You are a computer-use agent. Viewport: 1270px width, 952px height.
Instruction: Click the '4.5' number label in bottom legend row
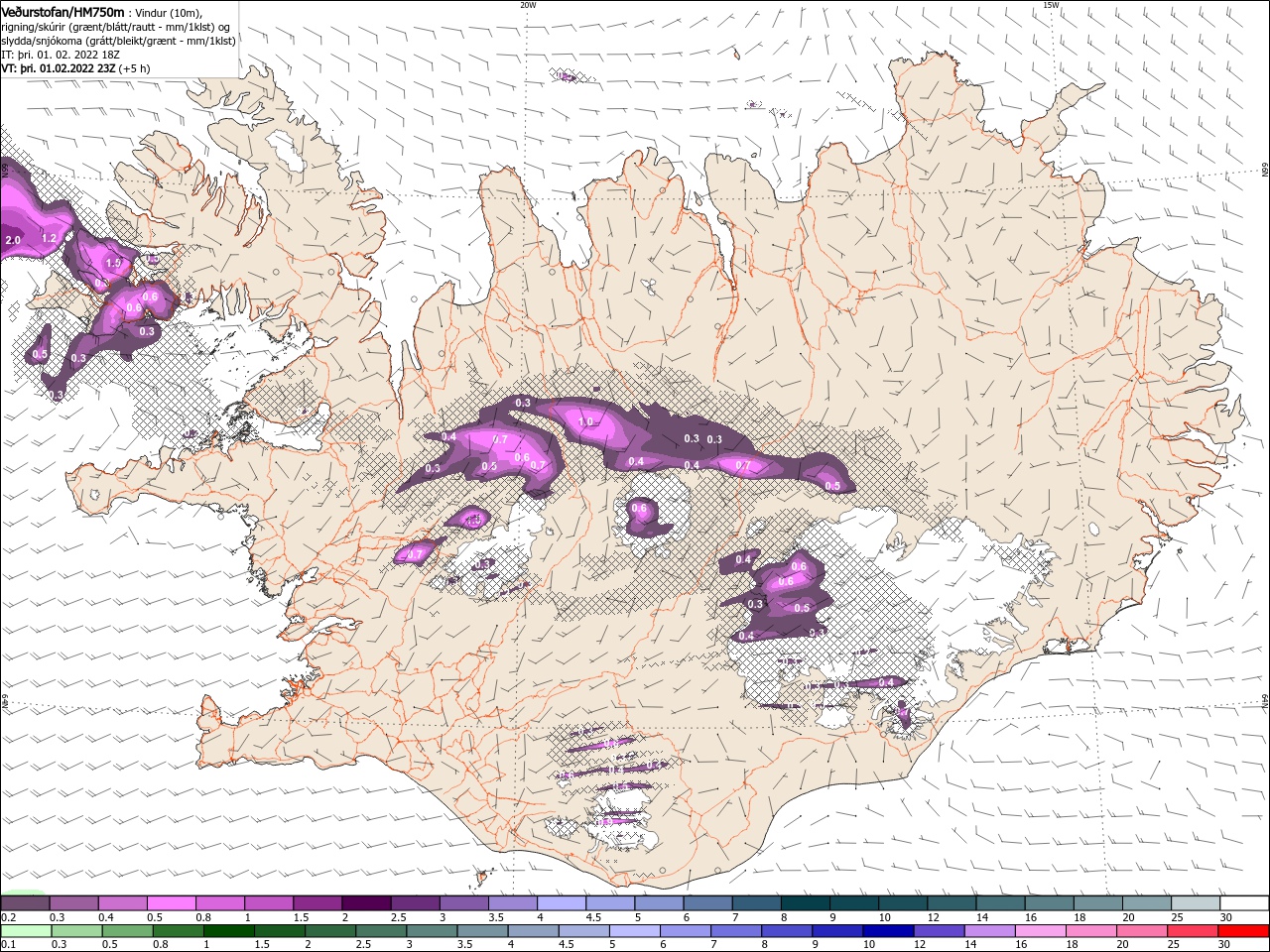point(568,945)
